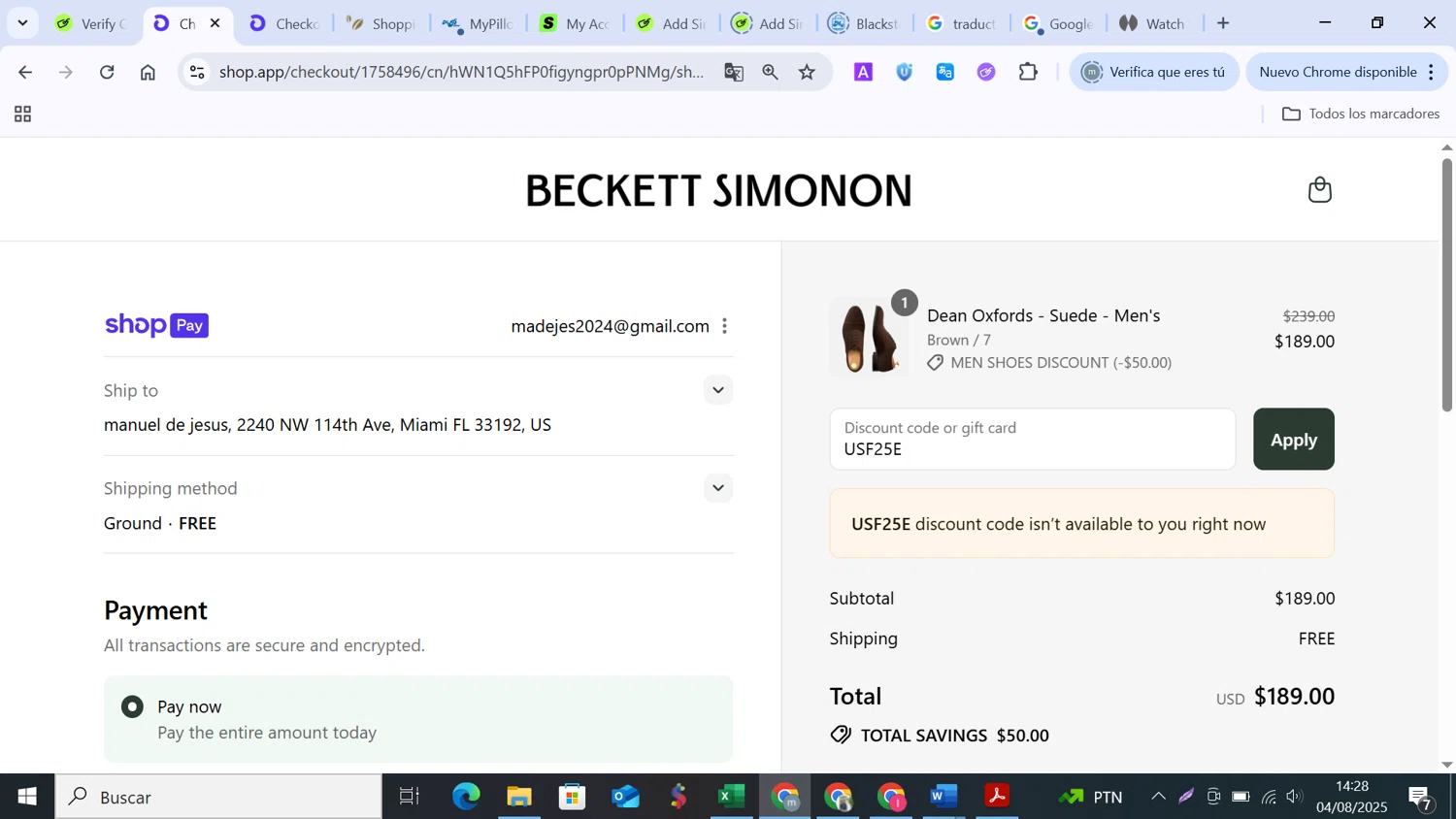This screenshot has height=819, width=1456.
Task: Switch to Watch tab
Action: [x=1153, y=23]
